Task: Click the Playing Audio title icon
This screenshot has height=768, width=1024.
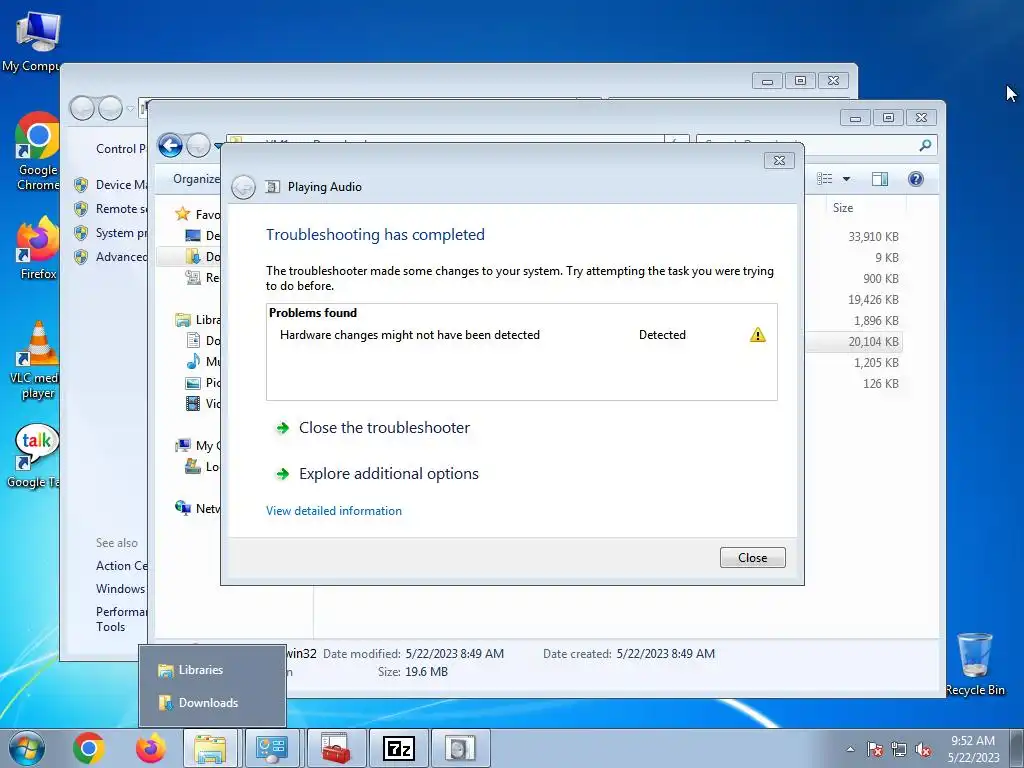Action: tap(272, 187)
